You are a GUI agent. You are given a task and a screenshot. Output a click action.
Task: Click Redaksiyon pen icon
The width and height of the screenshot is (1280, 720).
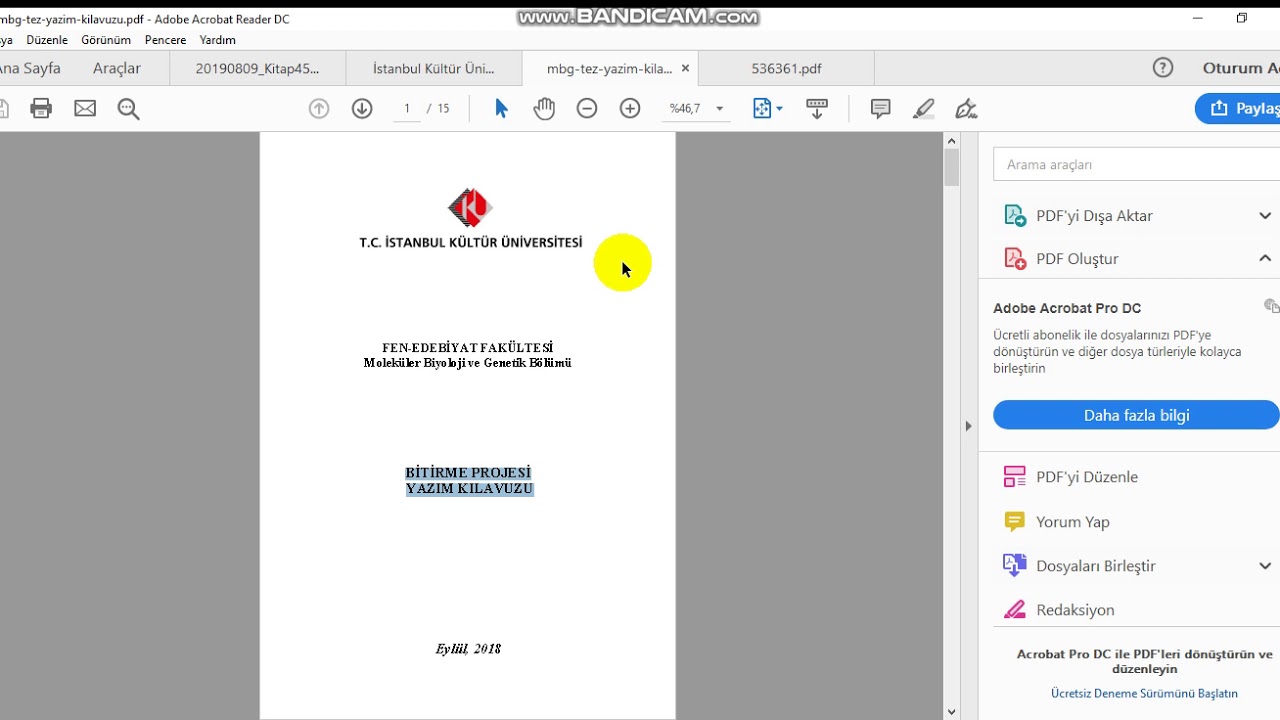1015,610
